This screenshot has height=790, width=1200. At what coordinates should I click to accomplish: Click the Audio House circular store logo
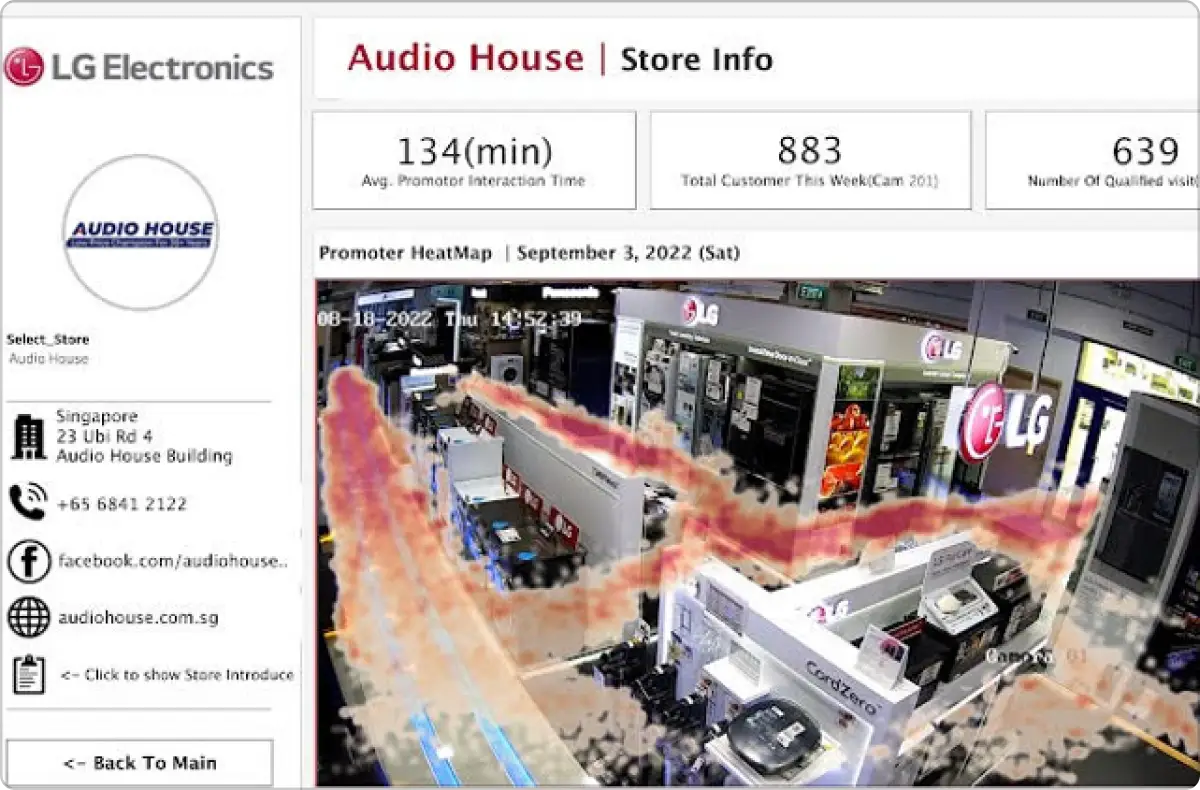[x=139, y=232]
